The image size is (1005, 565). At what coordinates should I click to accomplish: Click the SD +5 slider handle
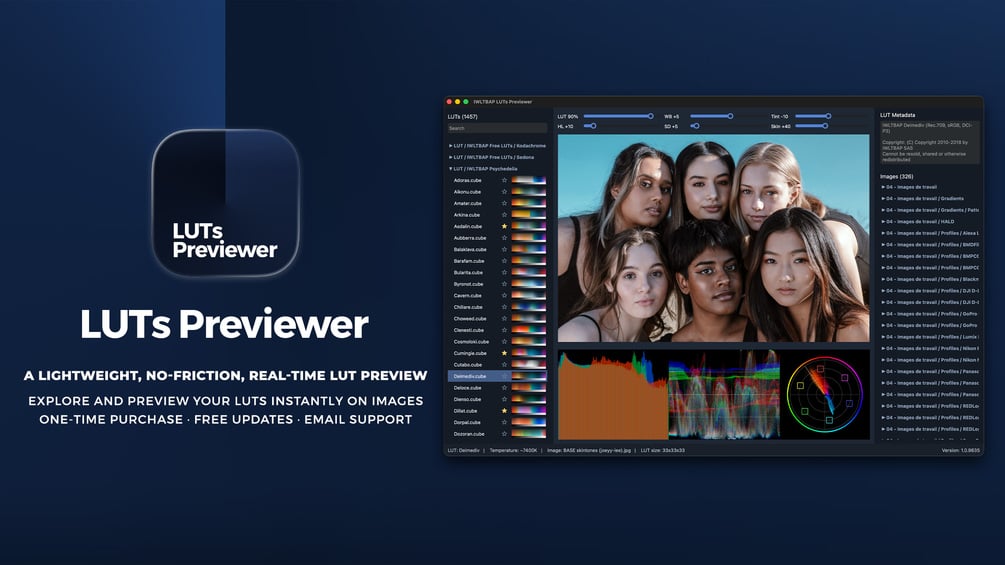tap(697, 126)
